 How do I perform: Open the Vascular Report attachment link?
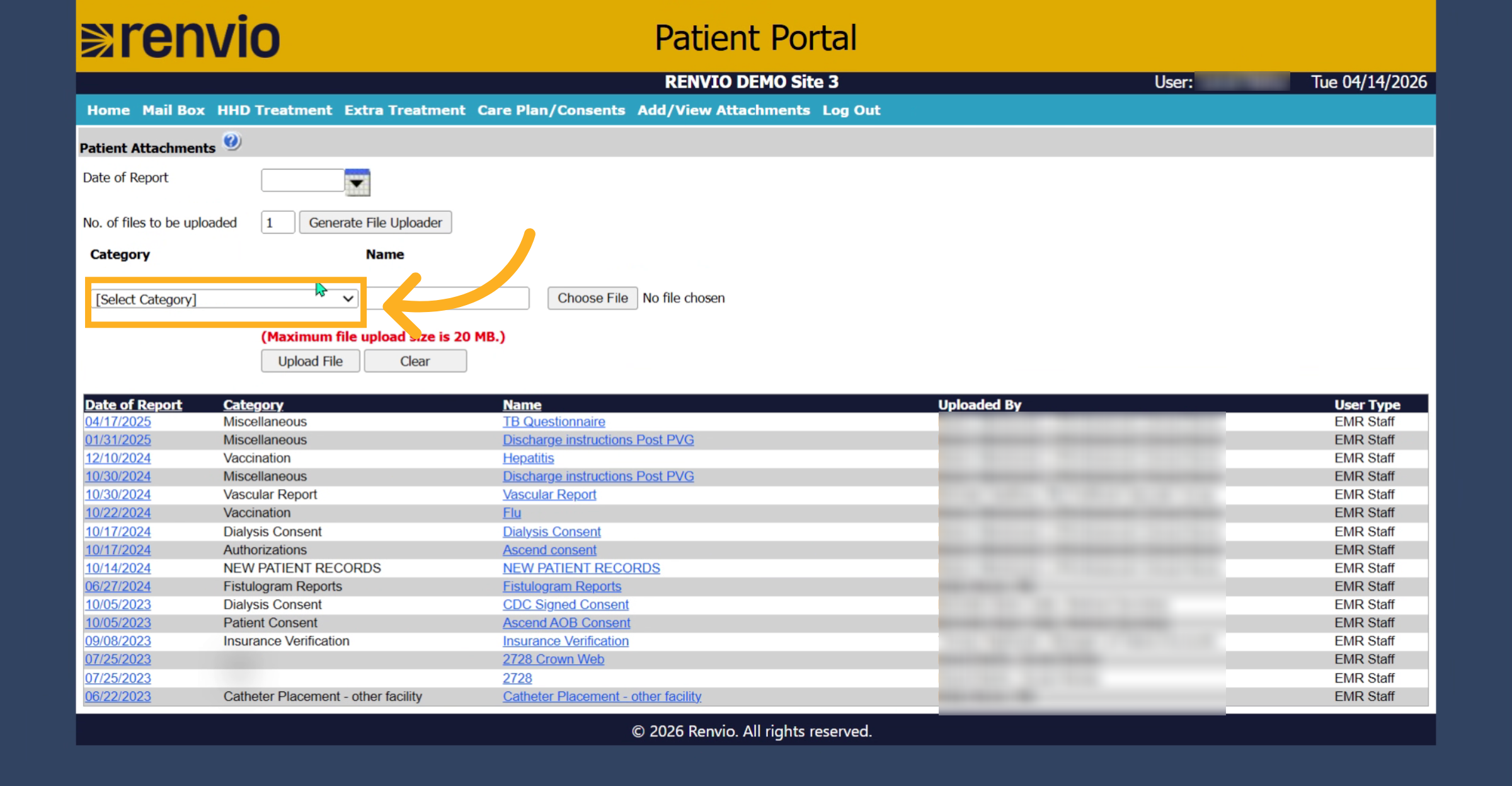pyautogui.click(x=549, y=495)
